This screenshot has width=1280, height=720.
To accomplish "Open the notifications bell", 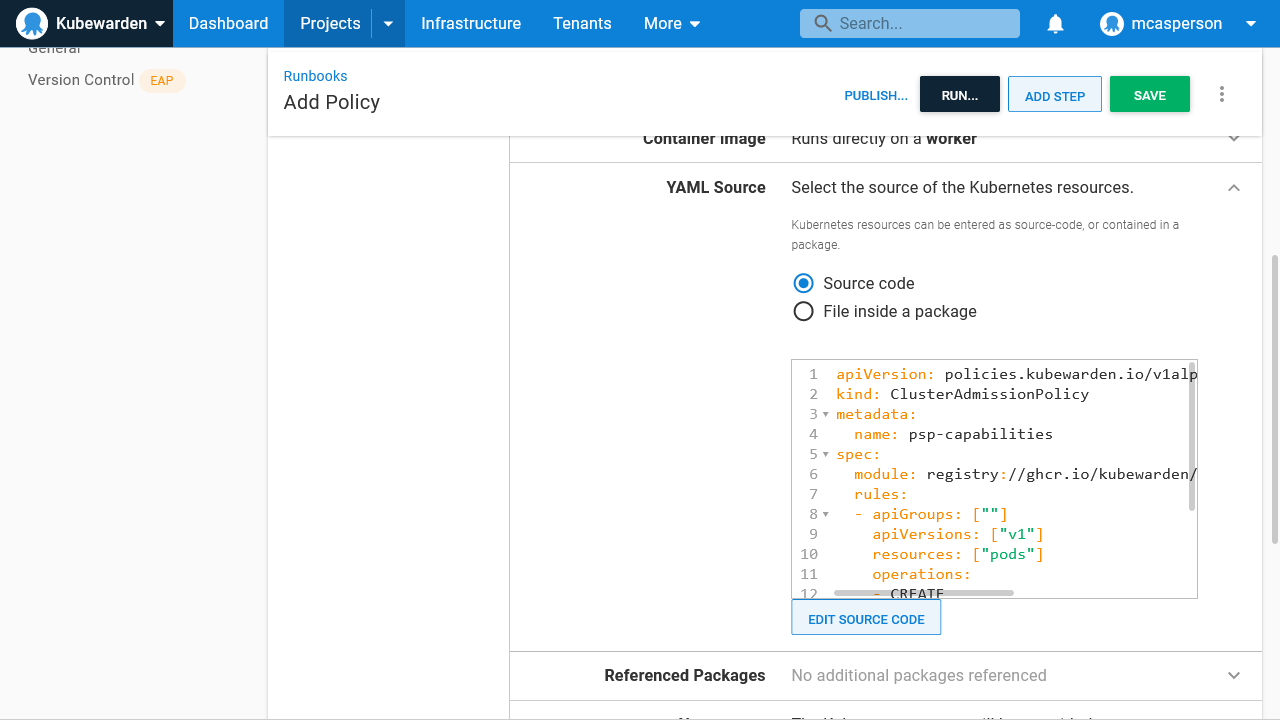I will (1055, 24).
